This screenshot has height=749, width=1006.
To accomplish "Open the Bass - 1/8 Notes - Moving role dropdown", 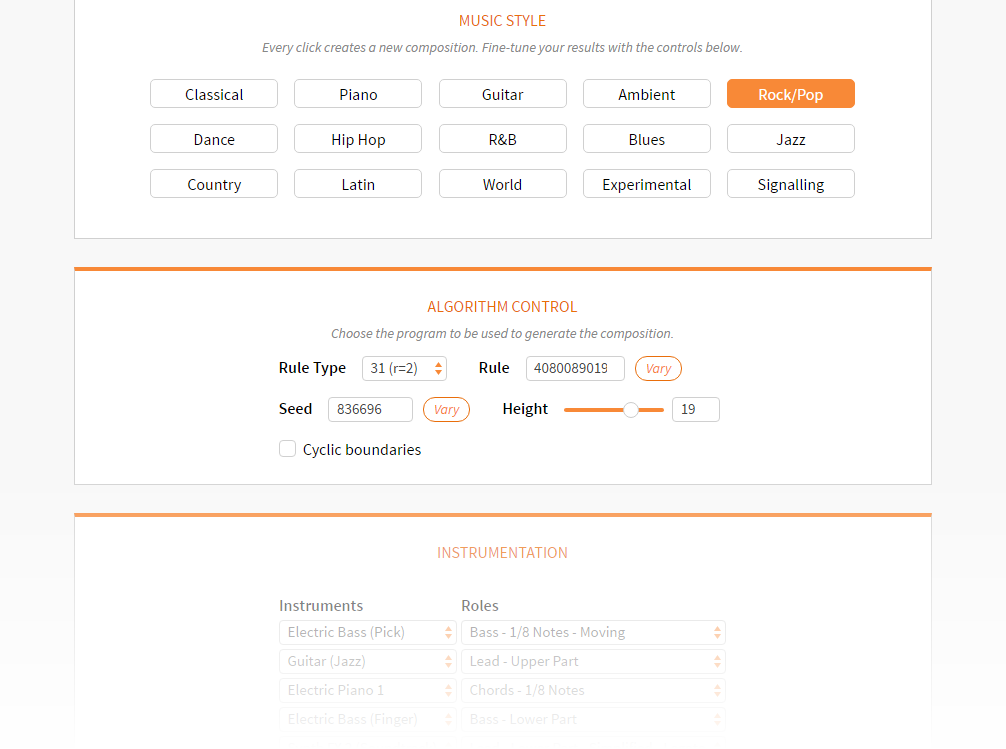I will coord(593,632).
